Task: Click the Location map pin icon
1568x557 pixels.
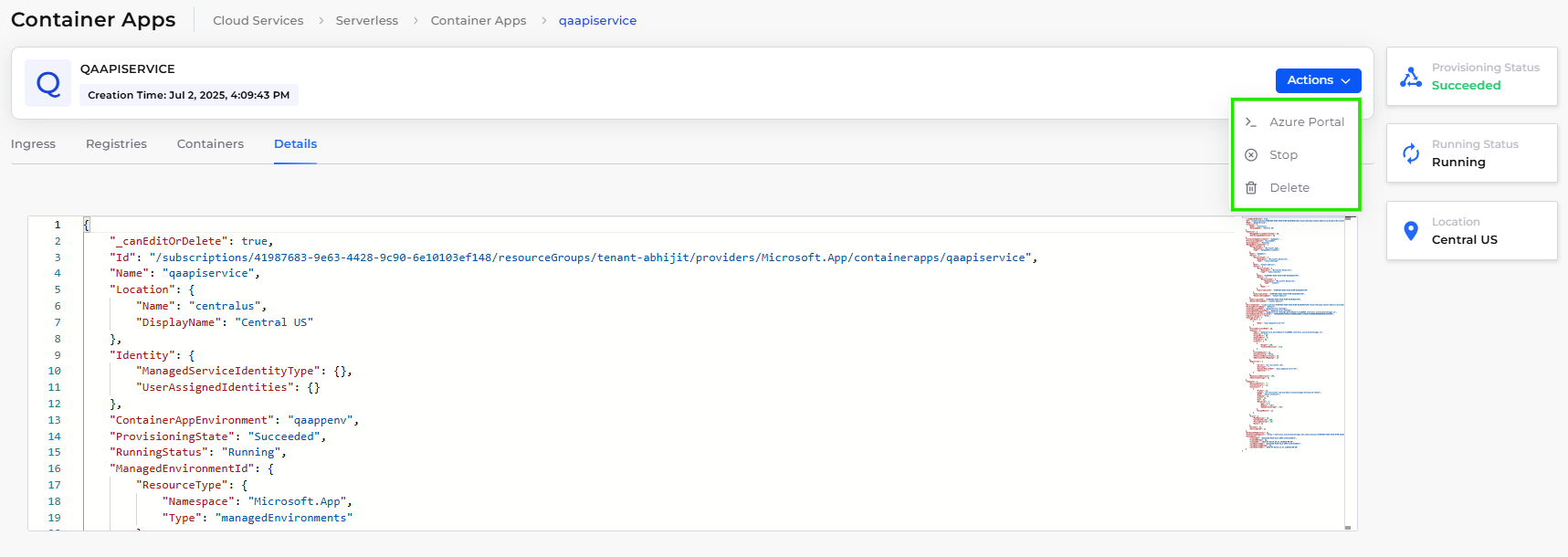Action: [1411, 231]
